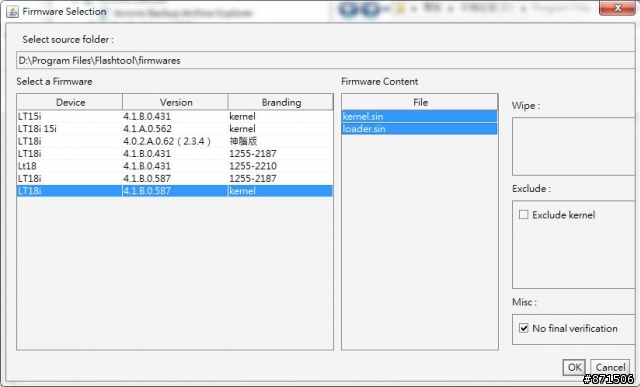Click the File column header
The height and width of the screenshot is (387, 640).
420,102
